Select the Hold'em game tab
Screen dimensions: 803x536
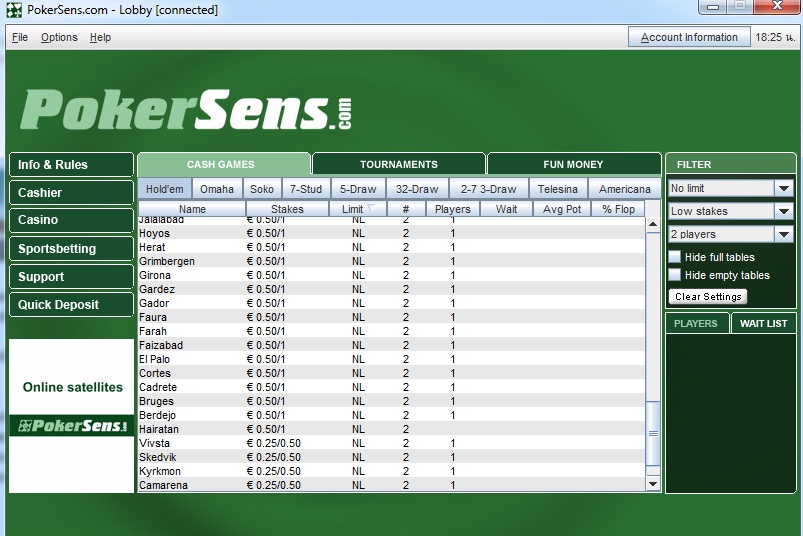point(164,189)
